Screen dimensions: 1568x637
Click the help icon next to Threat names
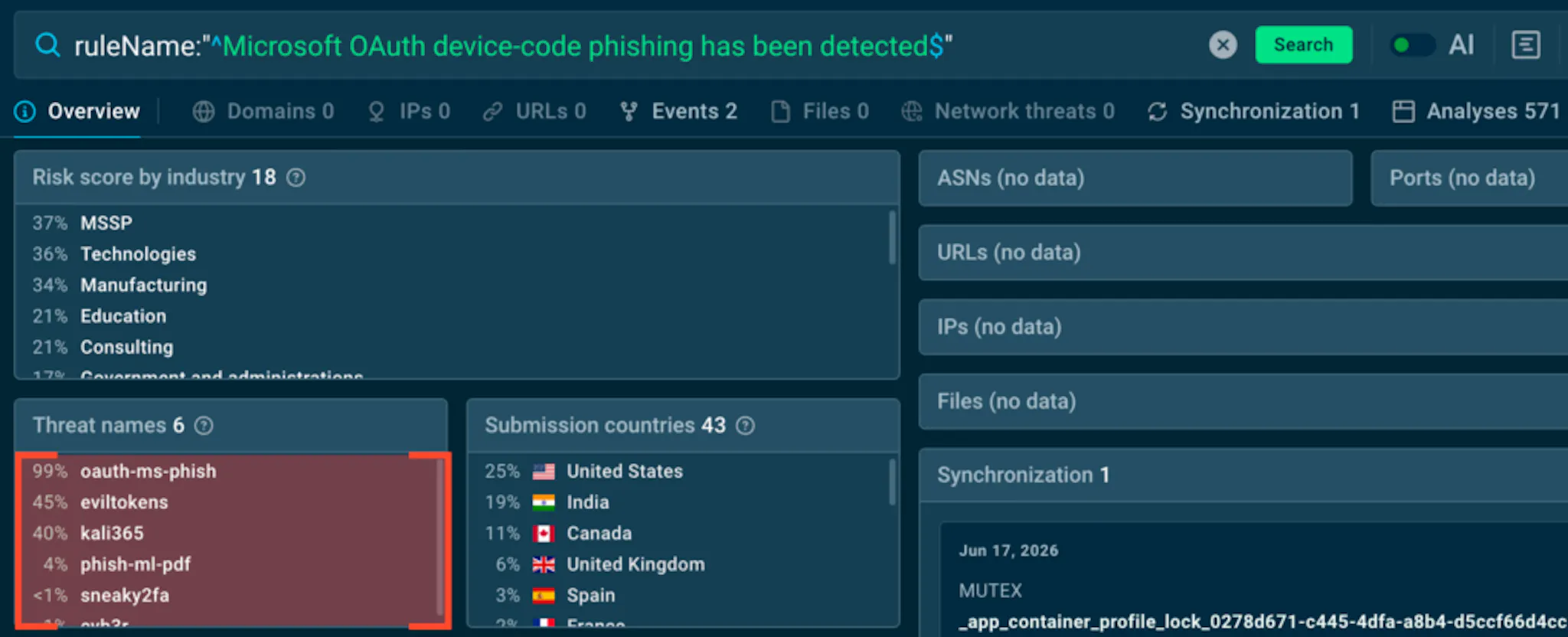204,426
